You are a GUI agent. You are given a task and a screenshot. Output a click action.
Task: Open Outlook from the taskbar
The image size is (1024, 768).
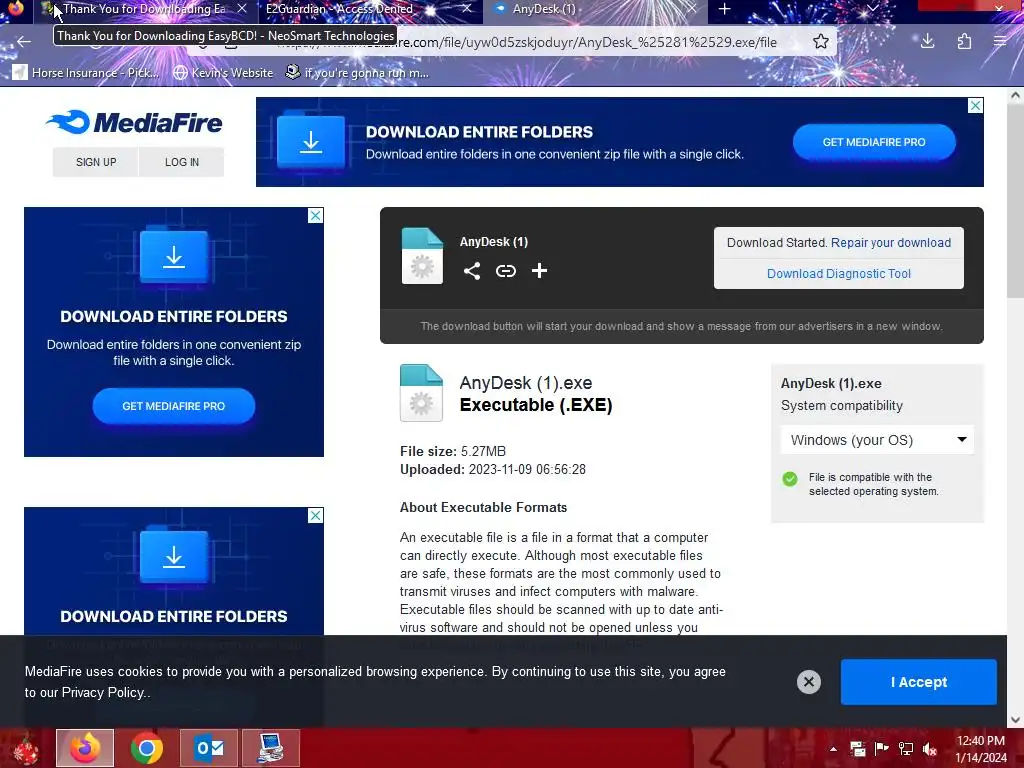tap(209, 748)
